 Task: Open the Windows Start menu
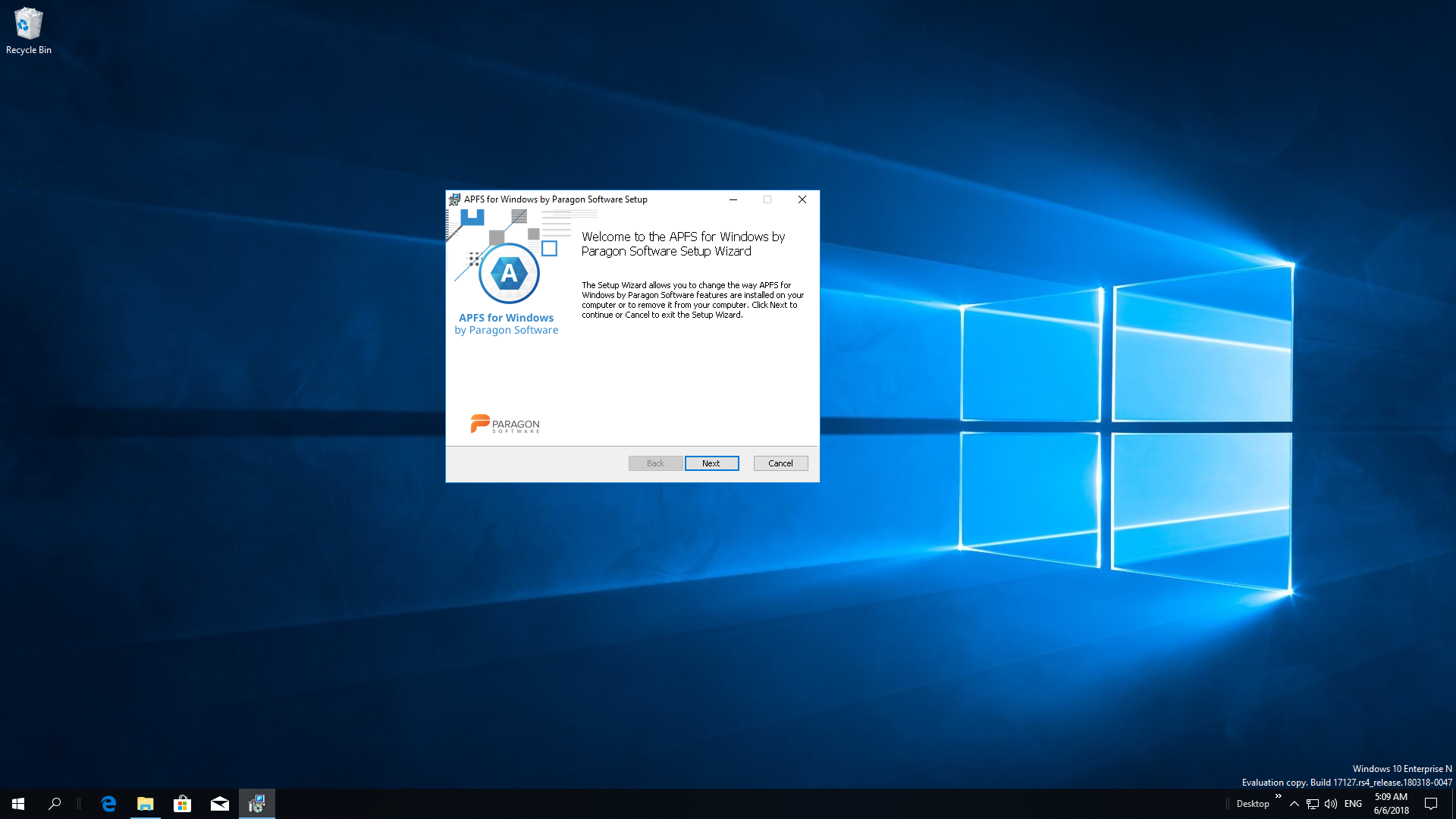click(18, 804)
